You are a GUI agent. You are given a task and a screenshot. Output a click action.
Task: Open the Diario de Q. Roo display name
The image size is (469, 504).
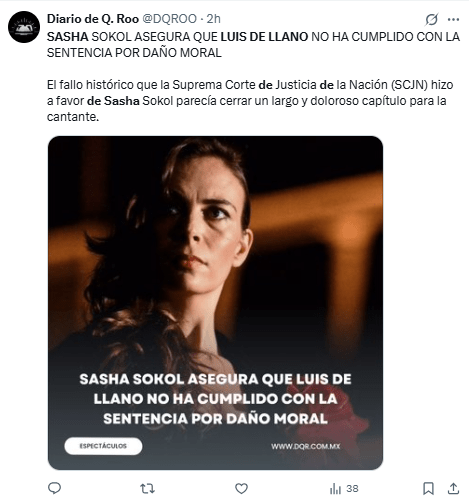click(x=93, y=19)
